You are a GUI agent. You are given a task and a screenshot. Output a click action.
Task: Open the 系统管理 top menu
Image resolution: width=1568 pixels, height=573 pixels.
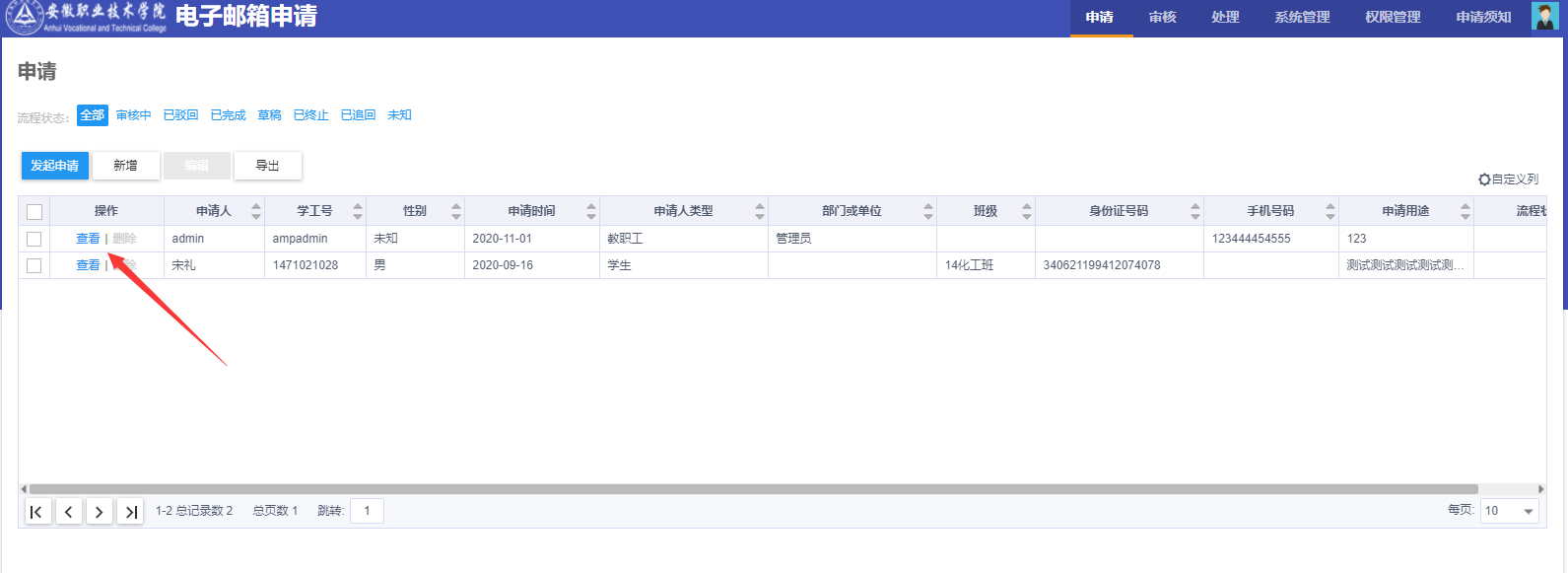[x=1302, y=18]
